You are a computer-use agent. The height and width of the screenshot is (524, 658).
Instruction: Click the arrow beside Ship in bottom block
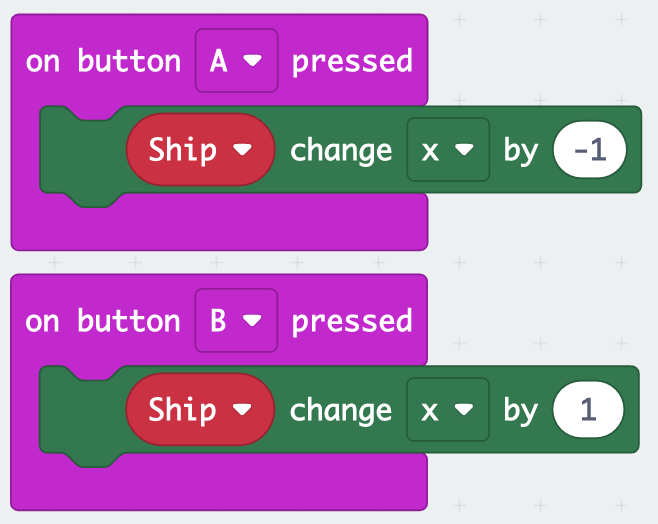pyautogui.click(x=242, y=410)
